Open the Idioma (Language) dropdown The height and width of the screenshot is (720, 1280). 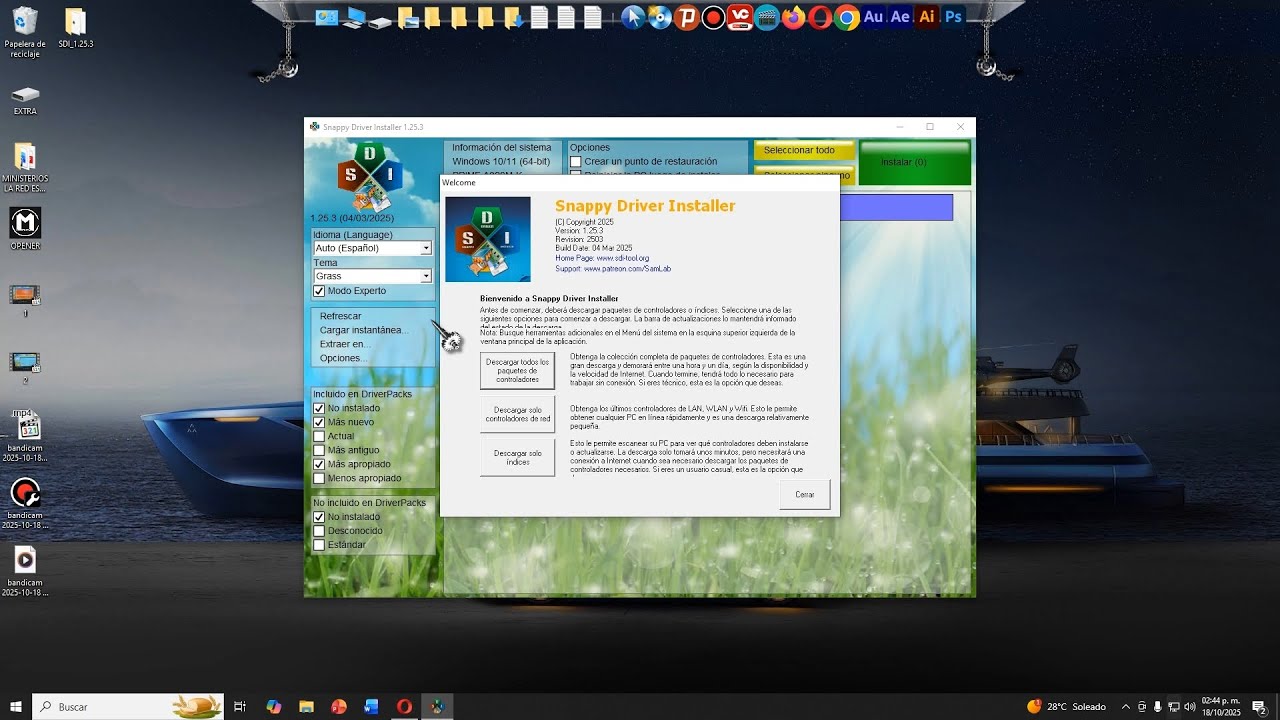[372, 248]
